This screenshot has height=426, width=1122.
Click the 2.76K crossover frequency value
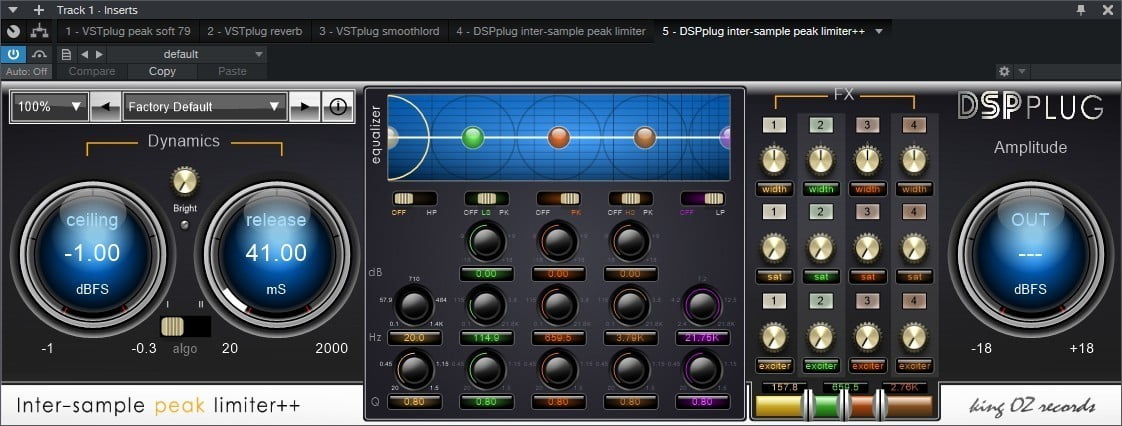click(x=906, y=387)
